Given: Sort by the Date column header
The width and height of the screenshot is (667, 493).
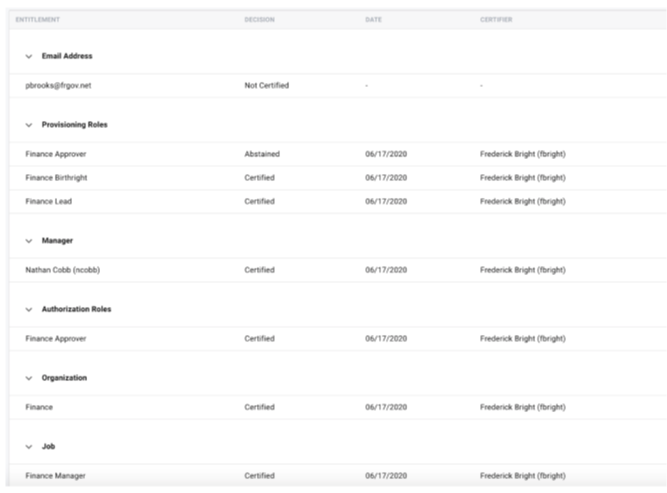Looking at the screenshot, I should tap(373, 19).
